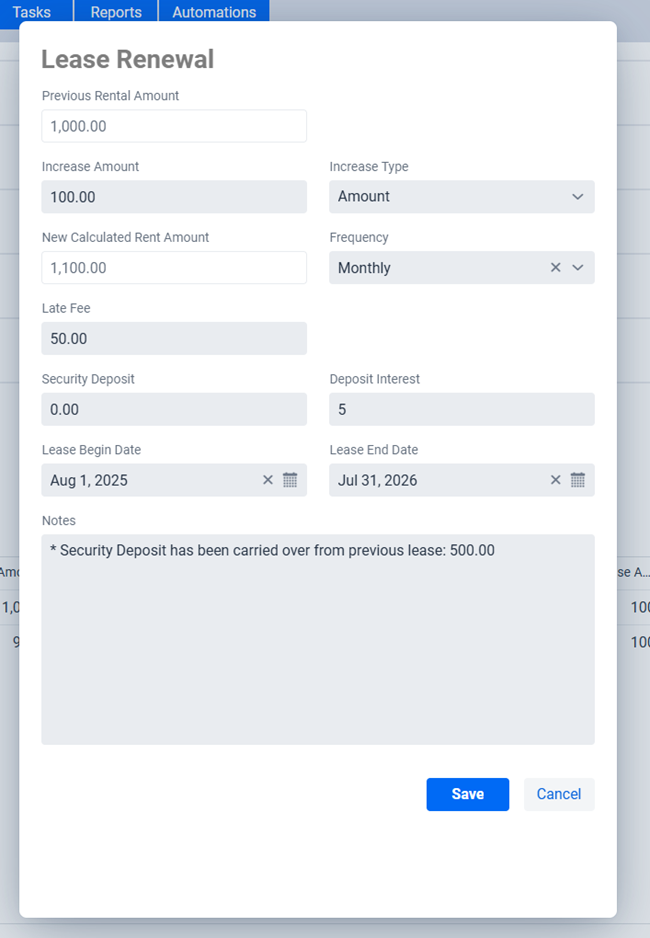
Task: Click into the Increase Amount field
Action: tap(174, 197)
